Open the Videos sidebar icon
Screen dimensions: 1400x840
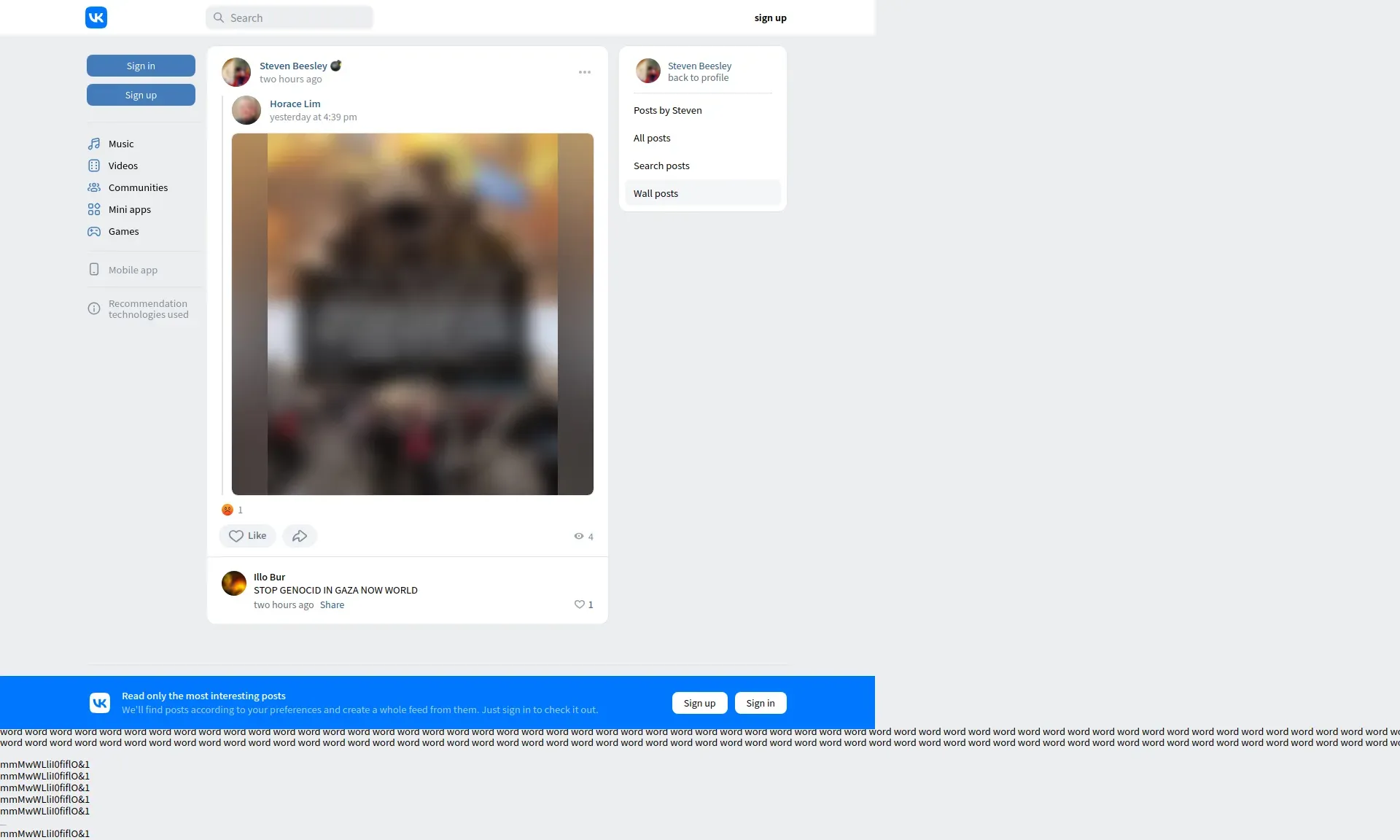[94, 166]
